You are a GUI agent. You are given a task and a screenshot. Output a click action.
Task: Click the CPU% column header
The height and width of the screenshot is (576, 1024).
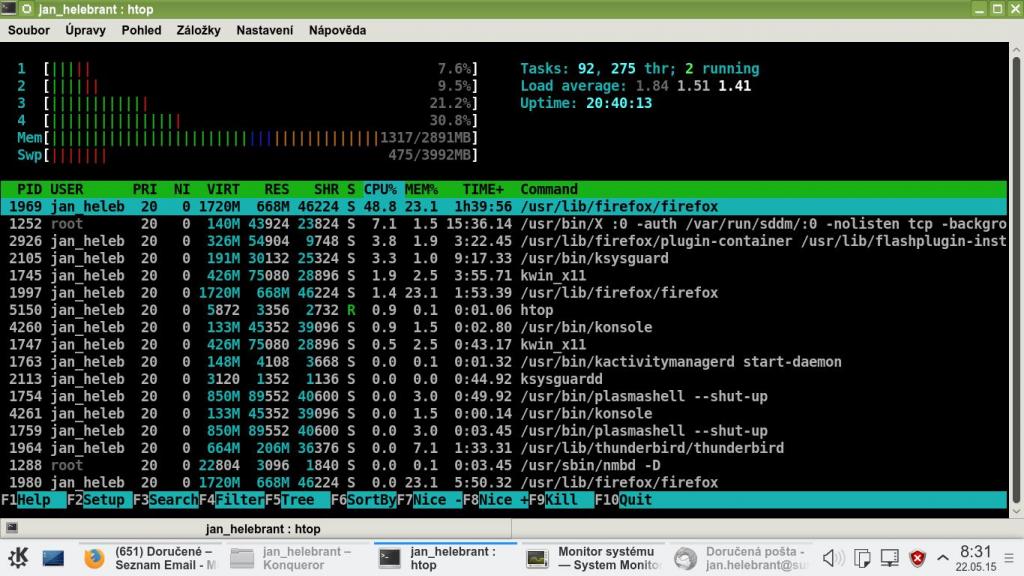(380, 189)
